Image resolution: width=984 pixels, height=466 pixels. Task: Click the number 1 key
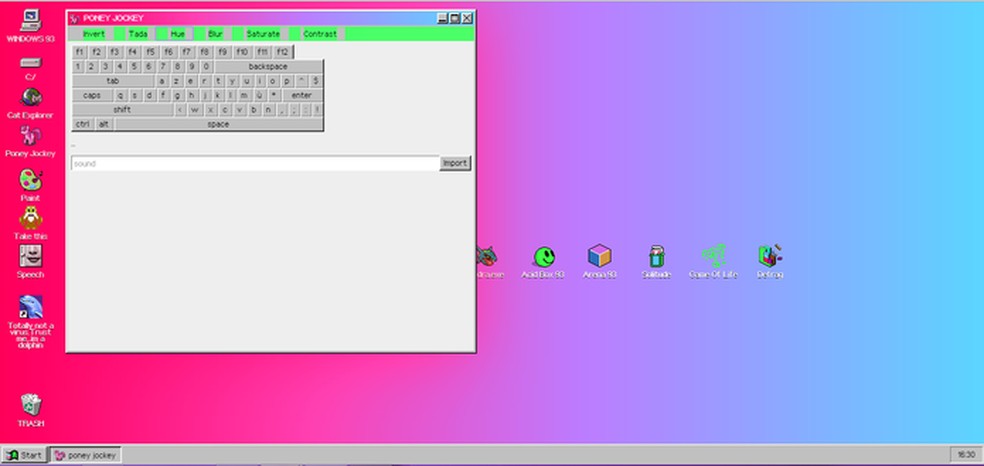pos(78,66)
